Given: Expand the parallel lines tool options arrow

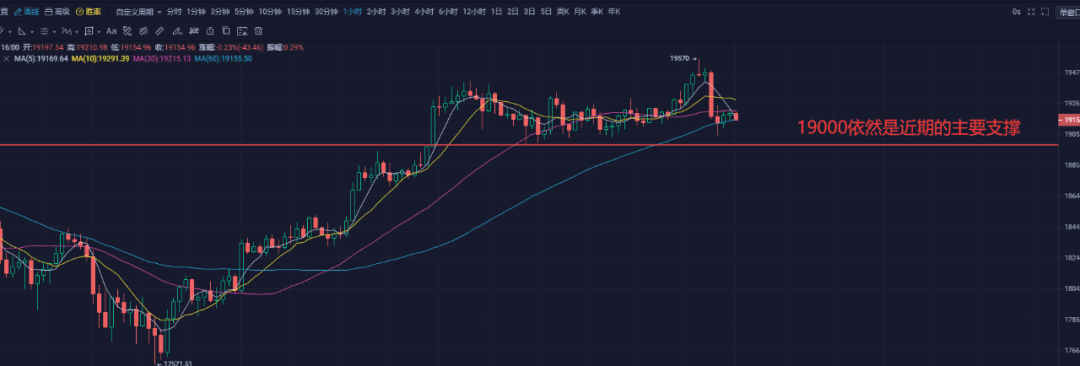Looking at the screenshot, I should [54, 32].
